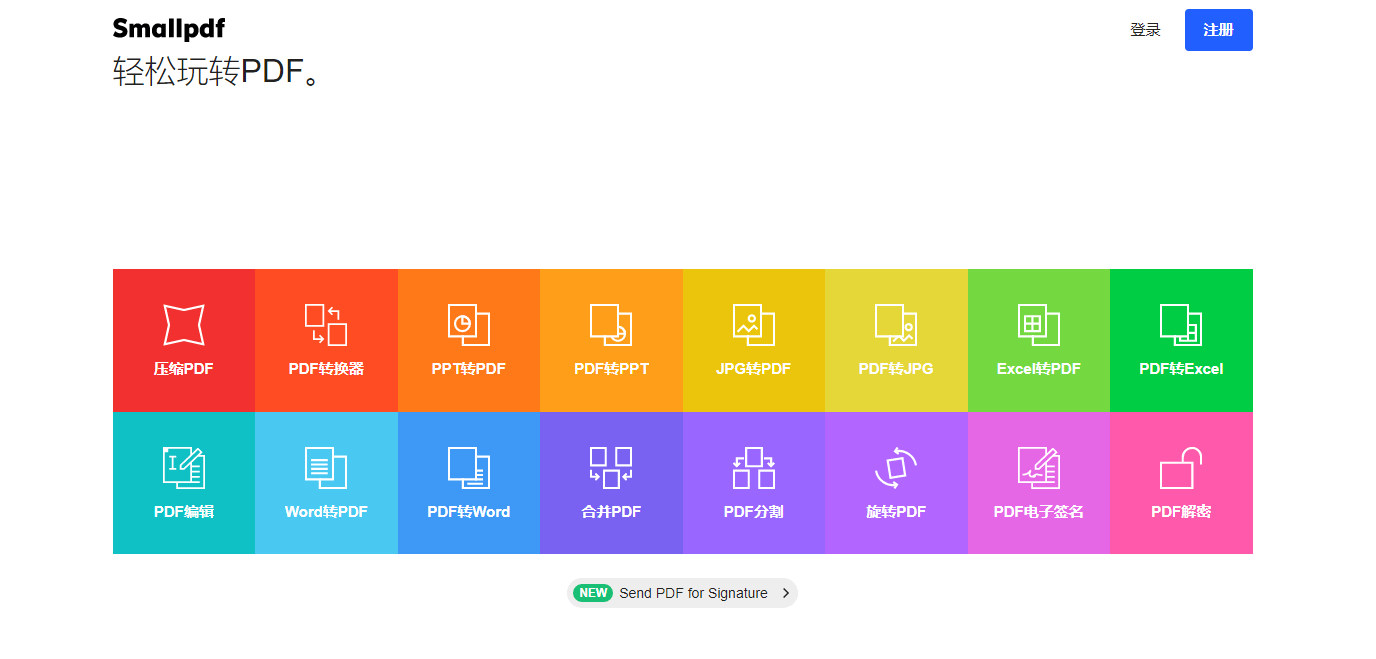Click the PDF转Word icon
The image size is (1376, 659).
click(468, 468)
